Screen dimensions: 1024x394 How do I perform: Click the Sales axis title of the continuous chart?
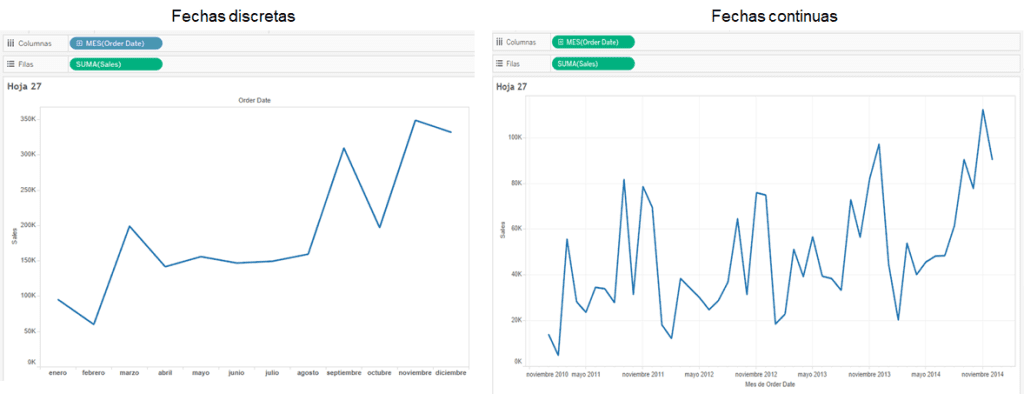coord(503,229)
